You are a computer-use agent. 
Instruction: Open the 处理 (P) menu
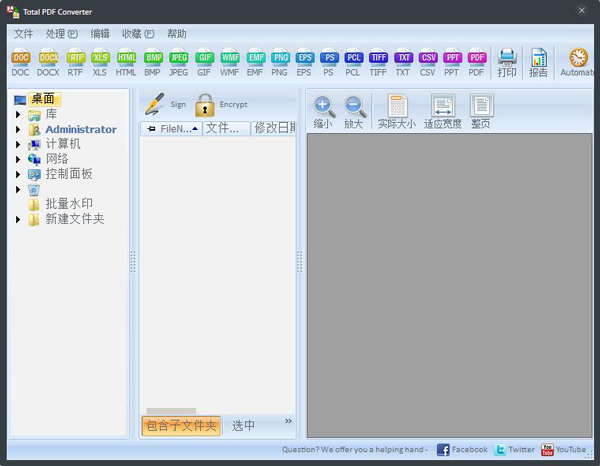(62, 34)
